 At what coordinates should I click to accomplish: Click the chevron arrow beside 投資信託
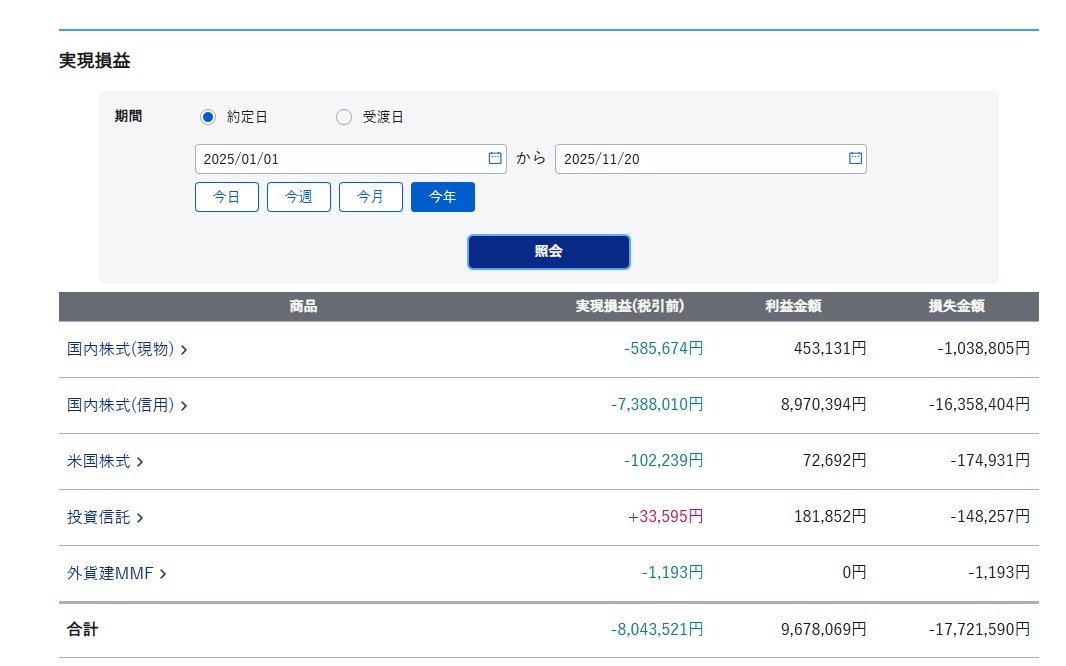pyautogui.click(x=140, y=518)
